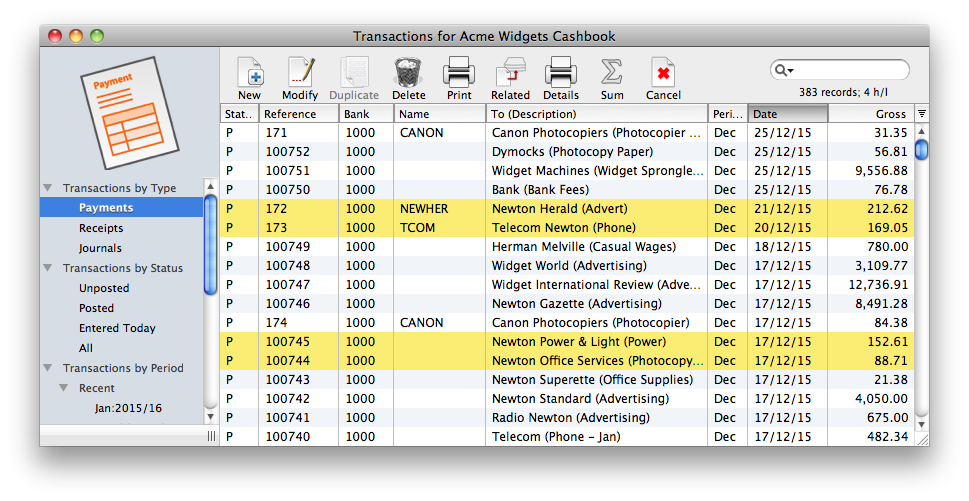Show All transactions by status
The height and width of the screenshot is (501, 969).
tap(86, 348)
